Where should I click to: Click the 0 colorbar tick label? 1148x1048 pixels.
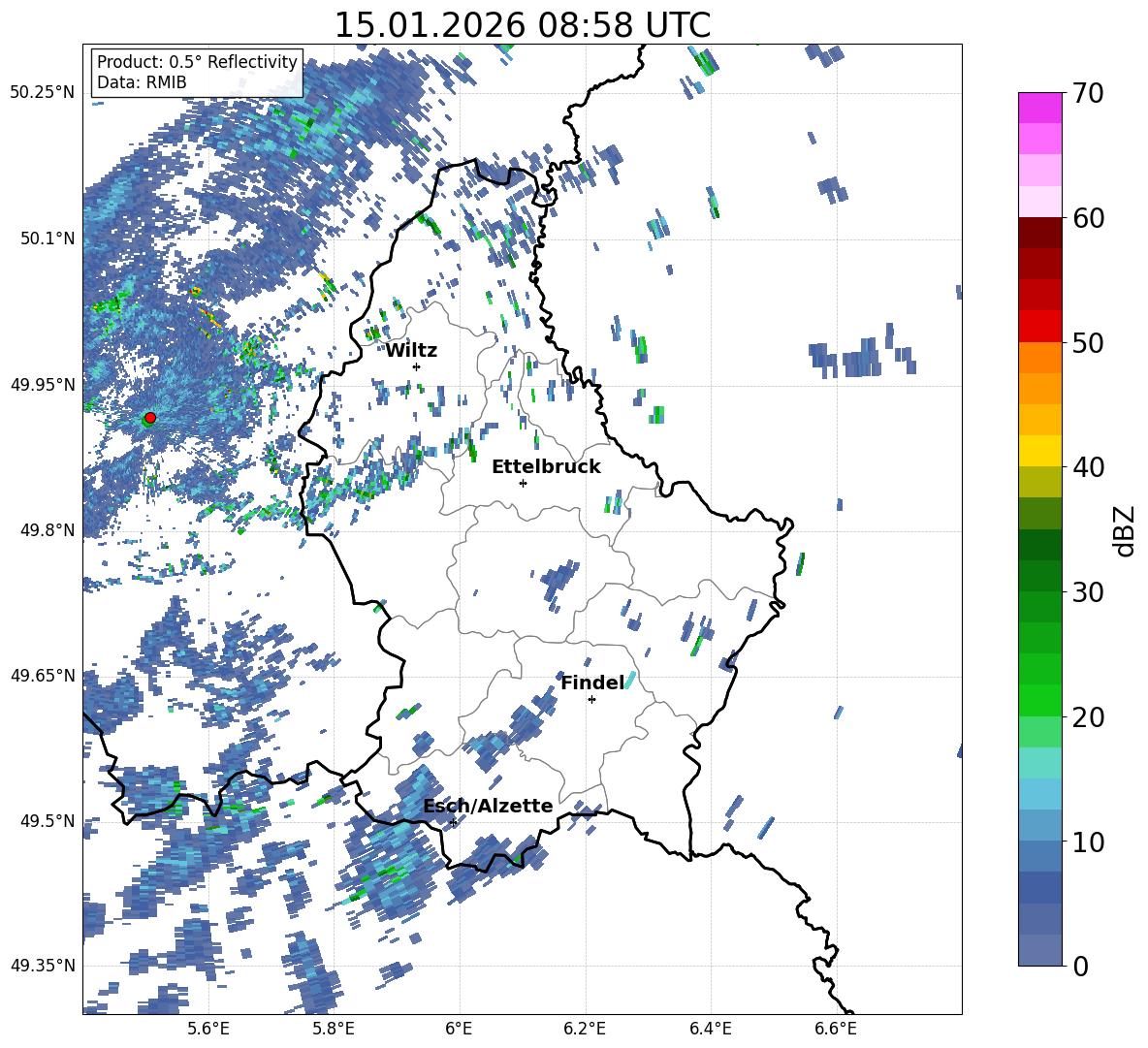(x=1080, y=966)
